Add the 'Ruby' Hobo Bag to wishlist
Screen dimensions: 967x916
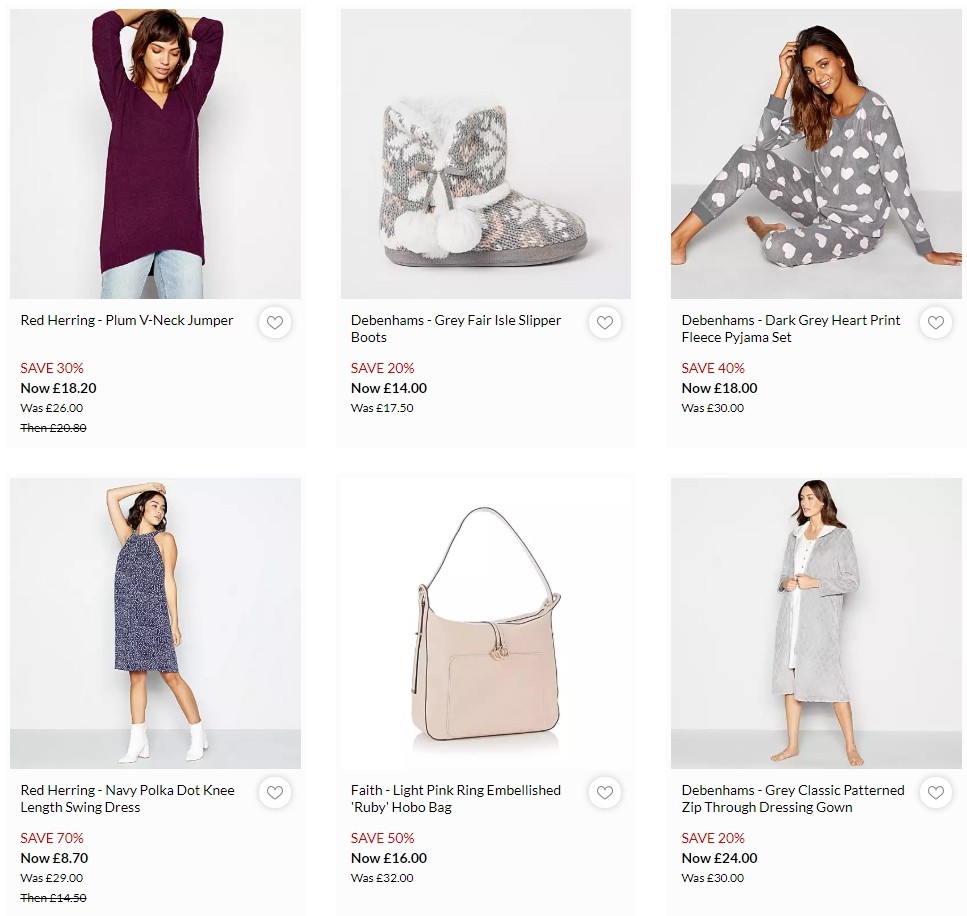tap(605, 793)
